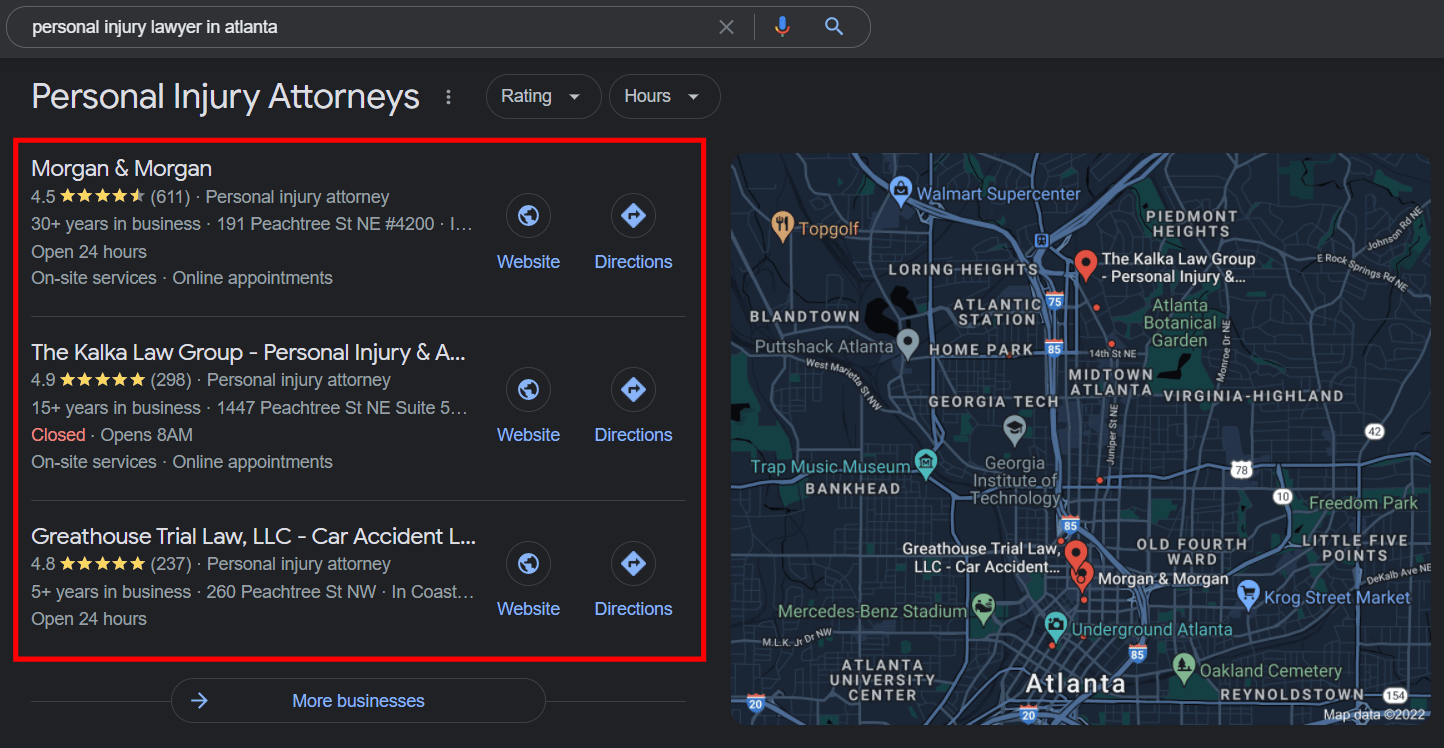
Task: Click the Closed · Opens 8AM status text
Action: [112, 435]
